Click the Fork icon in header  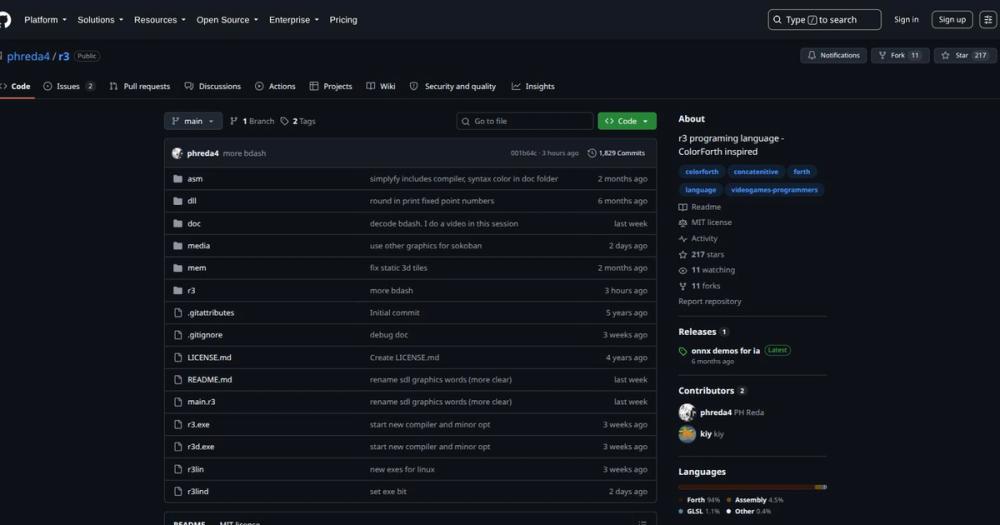[x=882, y=55]
